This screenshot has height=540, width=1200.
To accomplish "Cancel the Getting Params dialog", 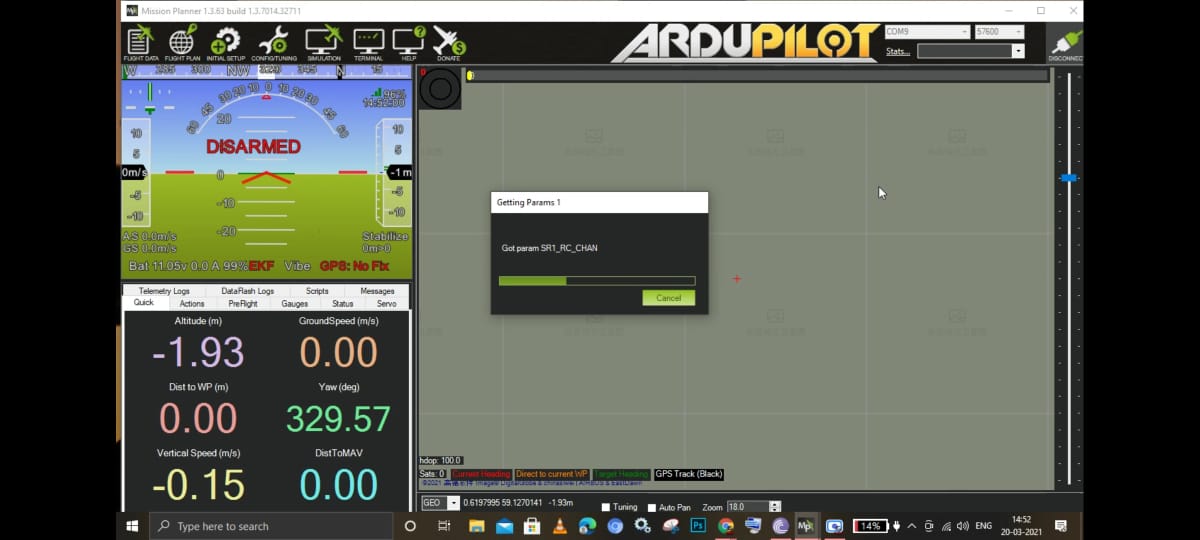I will tap(669, 298).
